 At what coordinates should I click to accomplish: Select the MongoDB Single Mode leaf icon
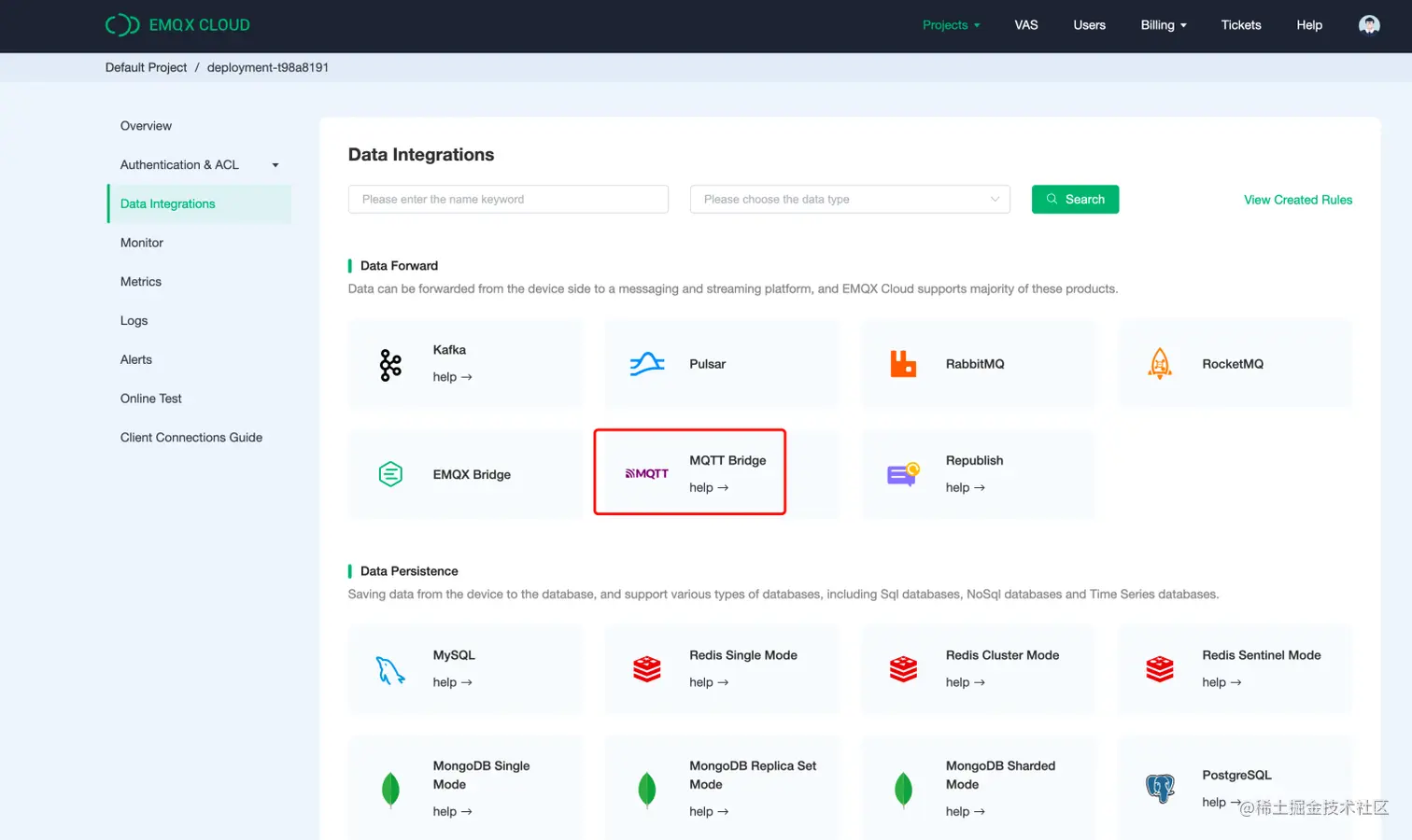coord(390,790)
